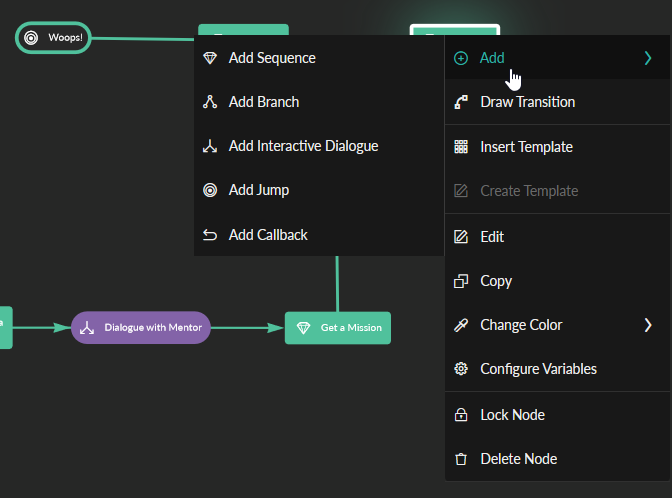Click the Interactive Dialogue fork icon
Image resolution: width=672 pixels, height=498 pixels.
pyautogui.click(x=210, y=146)
